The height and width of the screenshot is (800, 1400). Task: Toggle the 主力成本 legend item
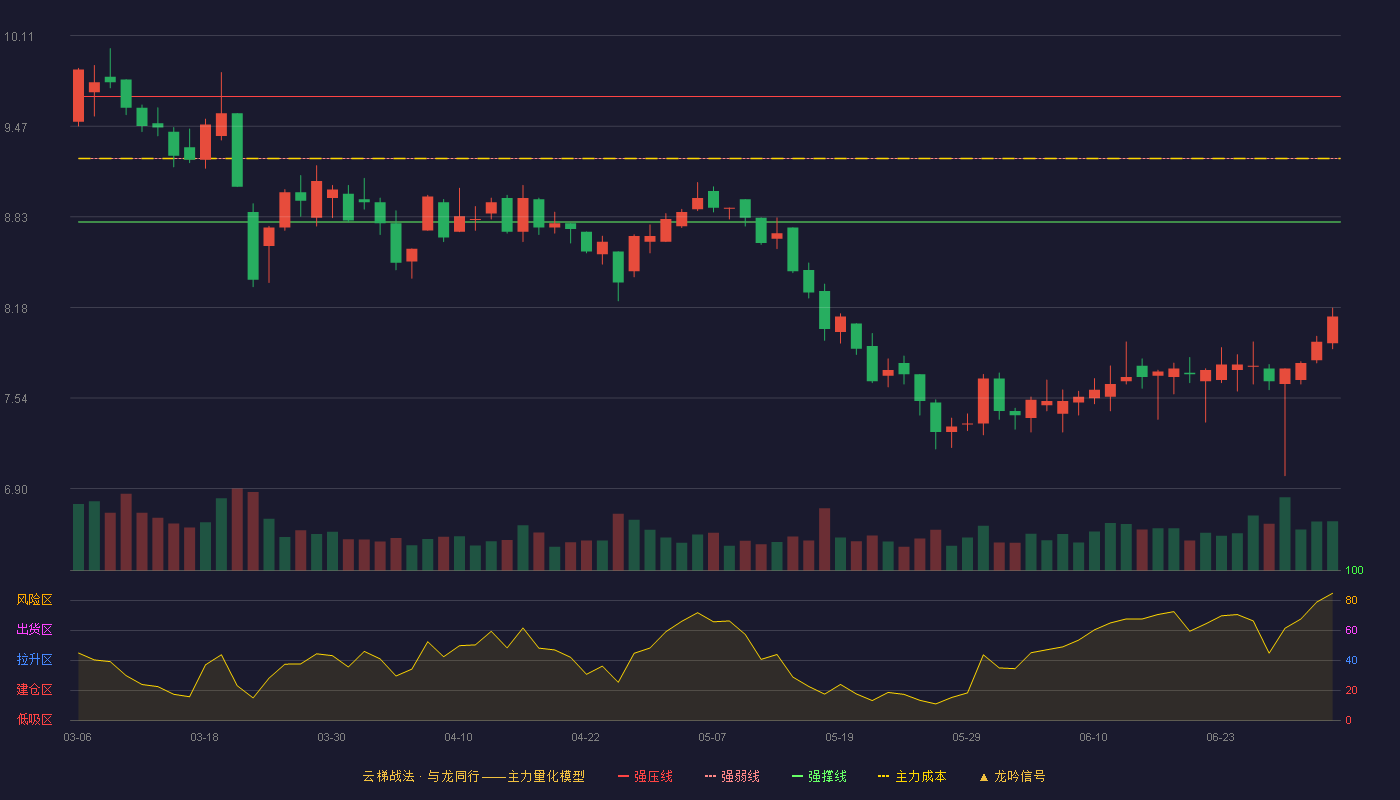tap(912, 776)
